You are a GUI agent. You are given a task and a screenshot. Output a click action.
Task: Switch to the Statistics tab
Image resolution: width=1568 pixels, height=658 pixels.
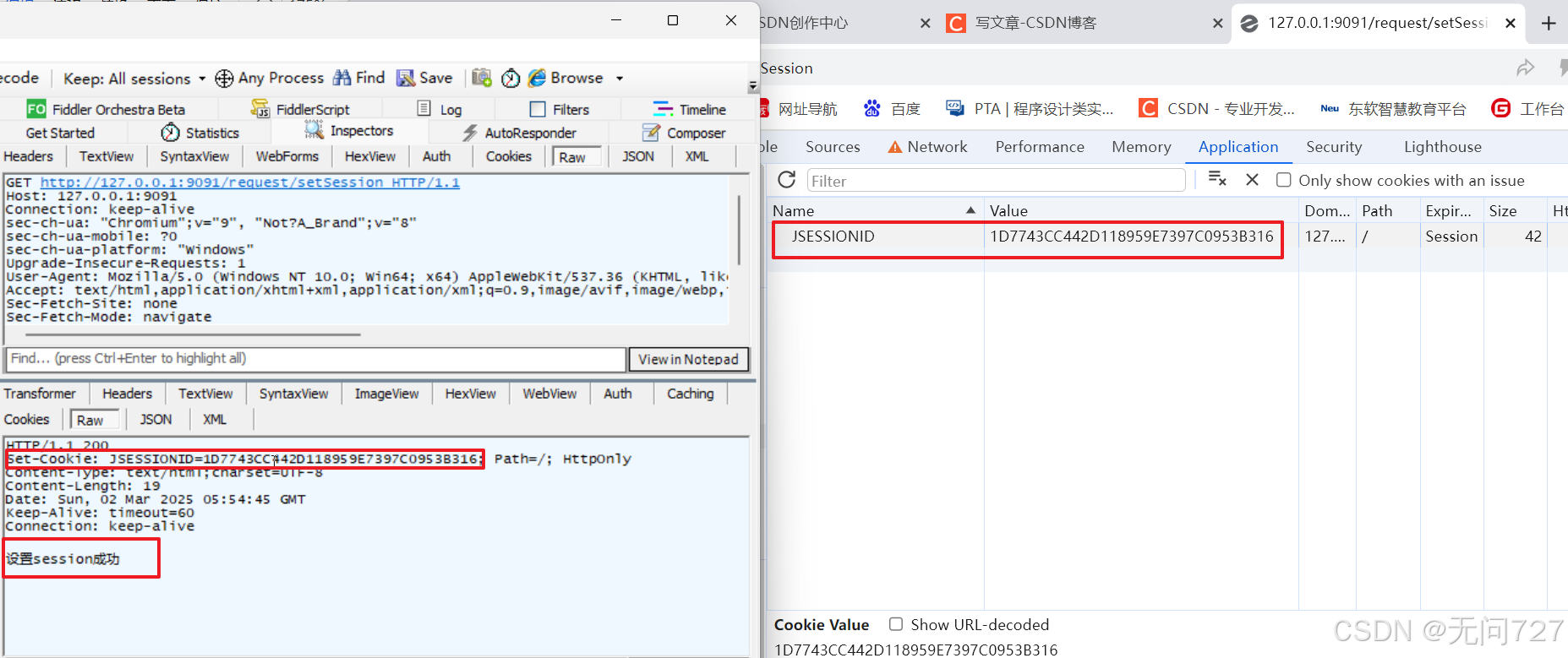(200, 133)
